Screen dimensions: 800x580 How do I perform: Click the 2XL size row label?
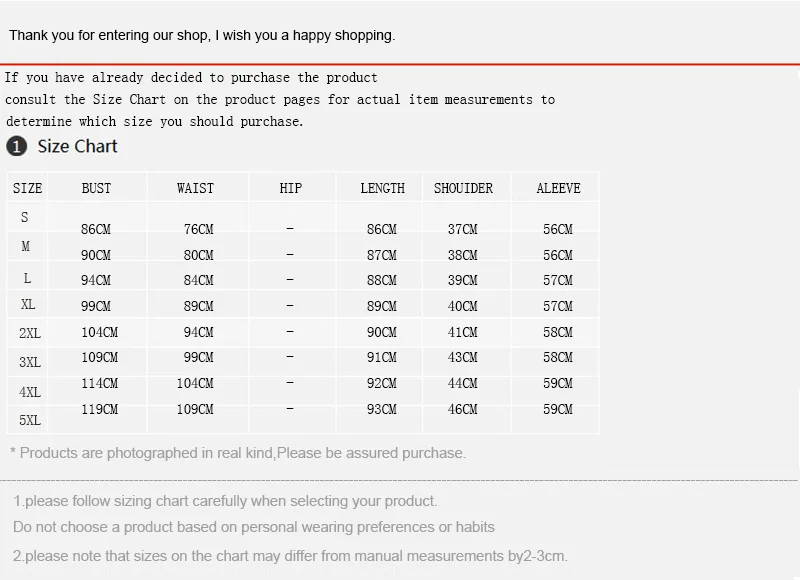coord(30,333)
